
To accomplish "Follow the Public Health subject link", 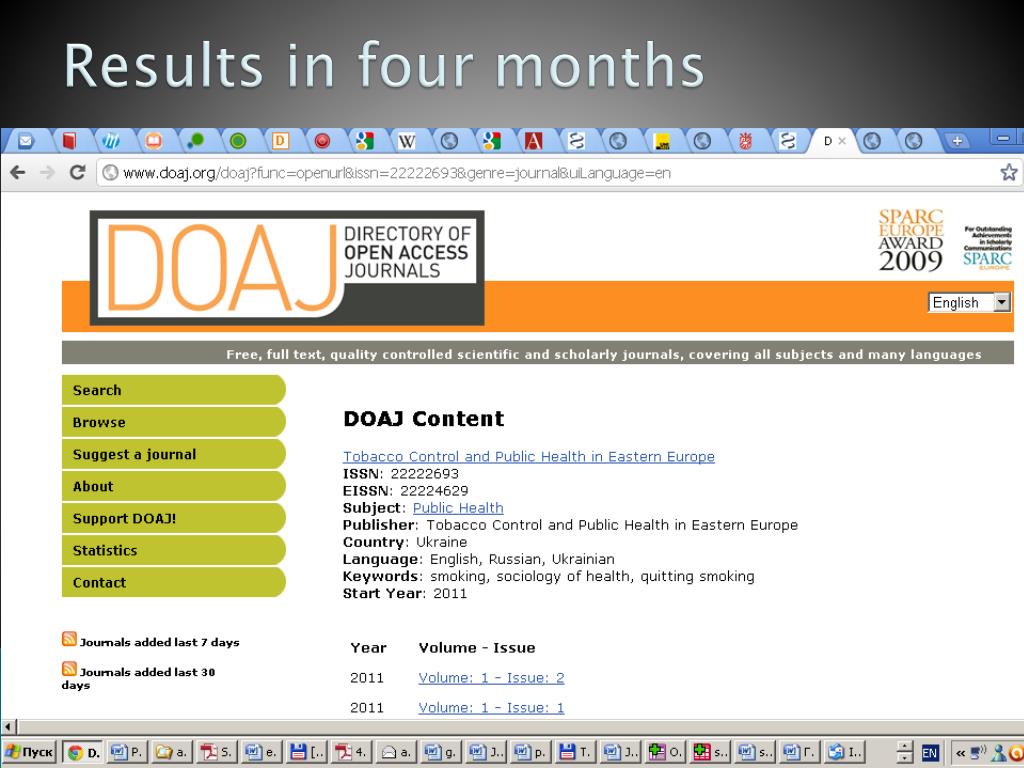I will click(x=458, y=507).
